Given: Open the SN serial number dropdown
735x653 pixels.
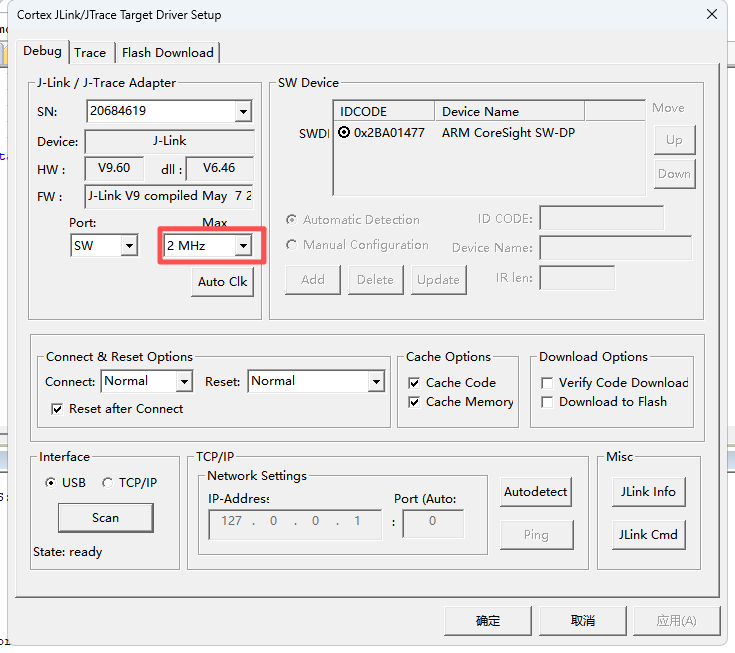Looking at the screenshot, I should click(243, 111).
